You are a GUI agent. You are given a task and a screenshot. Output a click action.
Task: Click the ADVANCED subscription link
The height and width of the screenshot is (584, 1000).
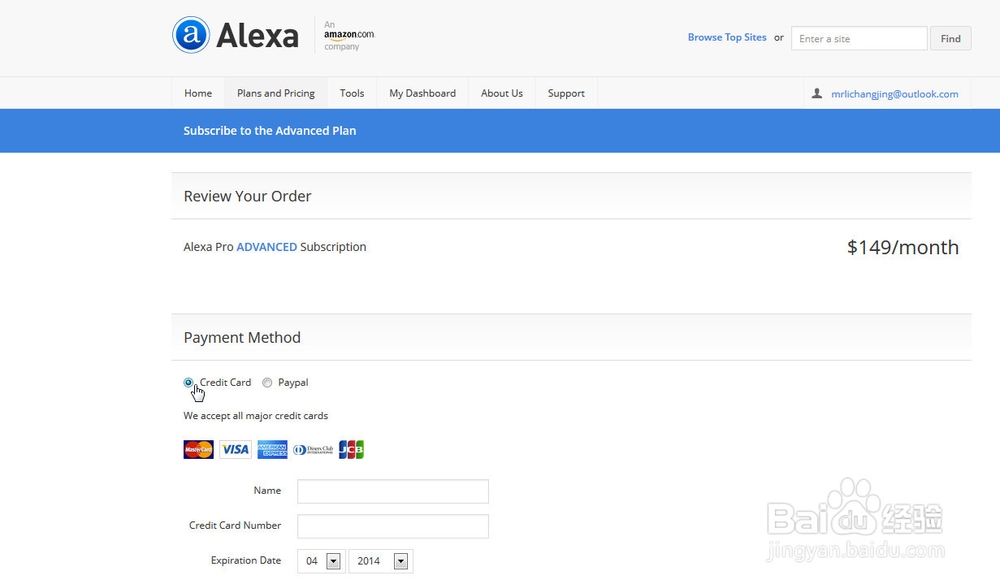267,247
